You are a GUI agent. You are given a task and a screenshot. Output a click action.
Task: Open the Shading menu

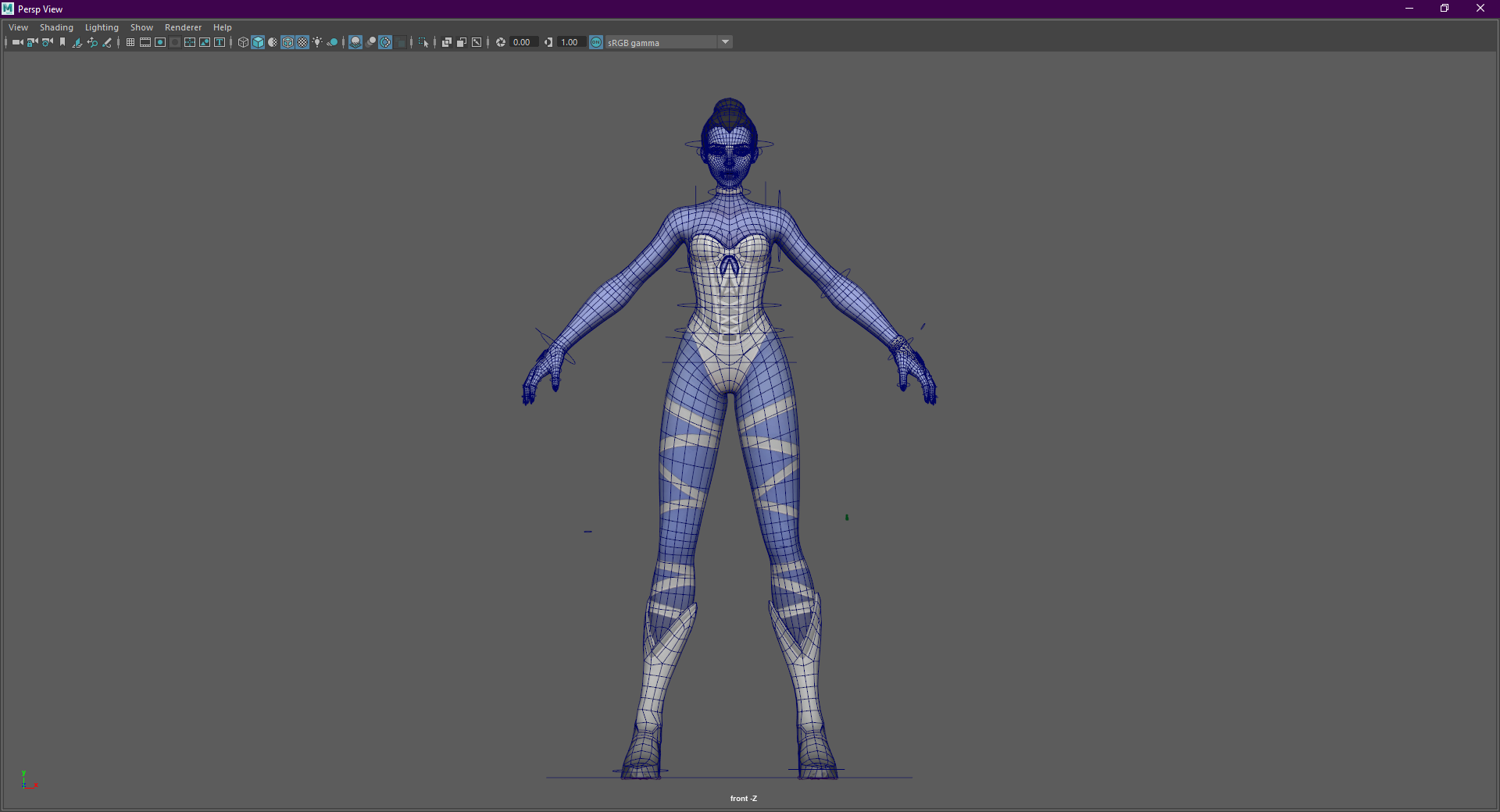point(56,27)
